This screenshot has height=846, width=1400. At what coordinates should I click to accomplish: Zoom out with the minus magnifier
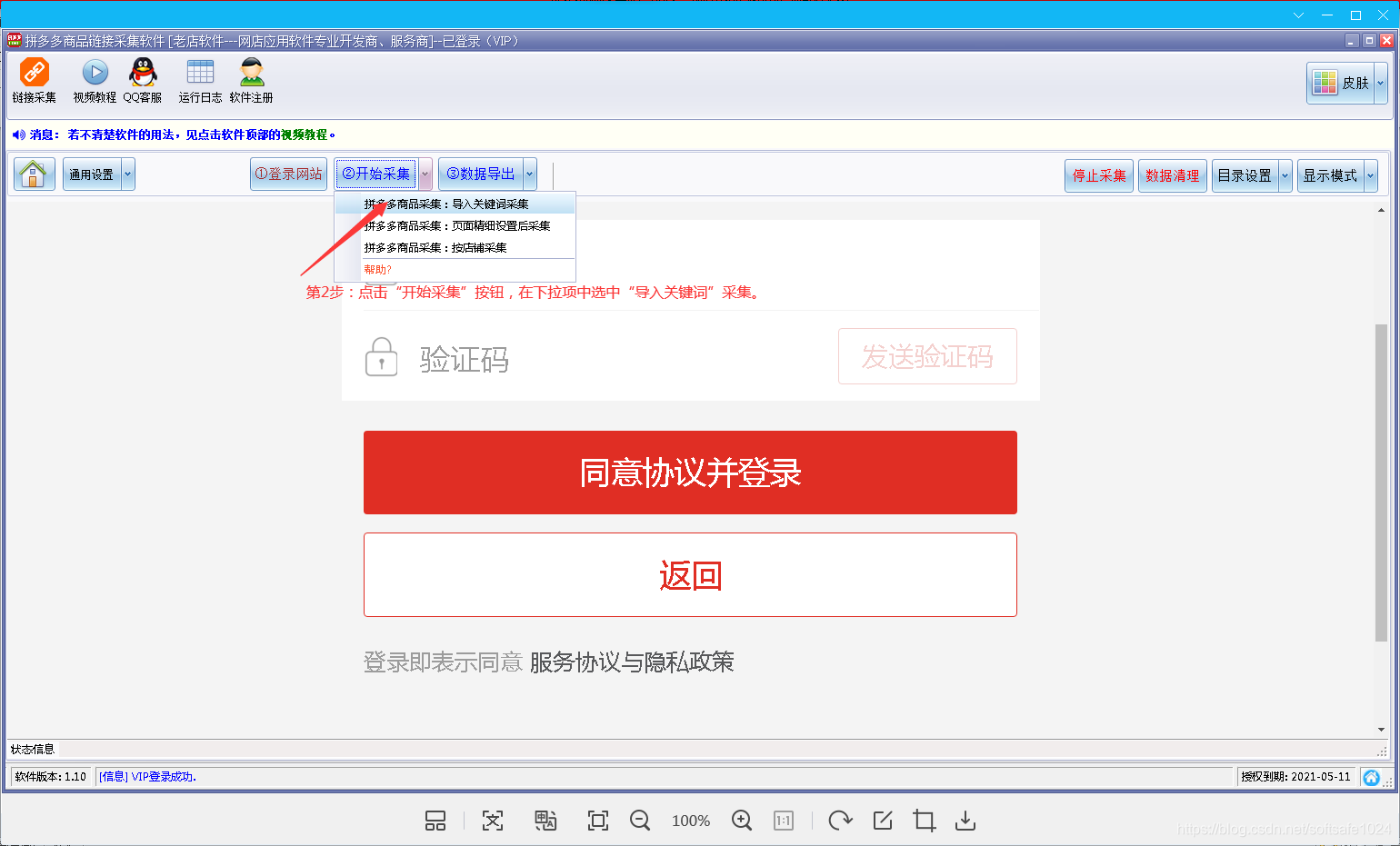coord(640,821)
